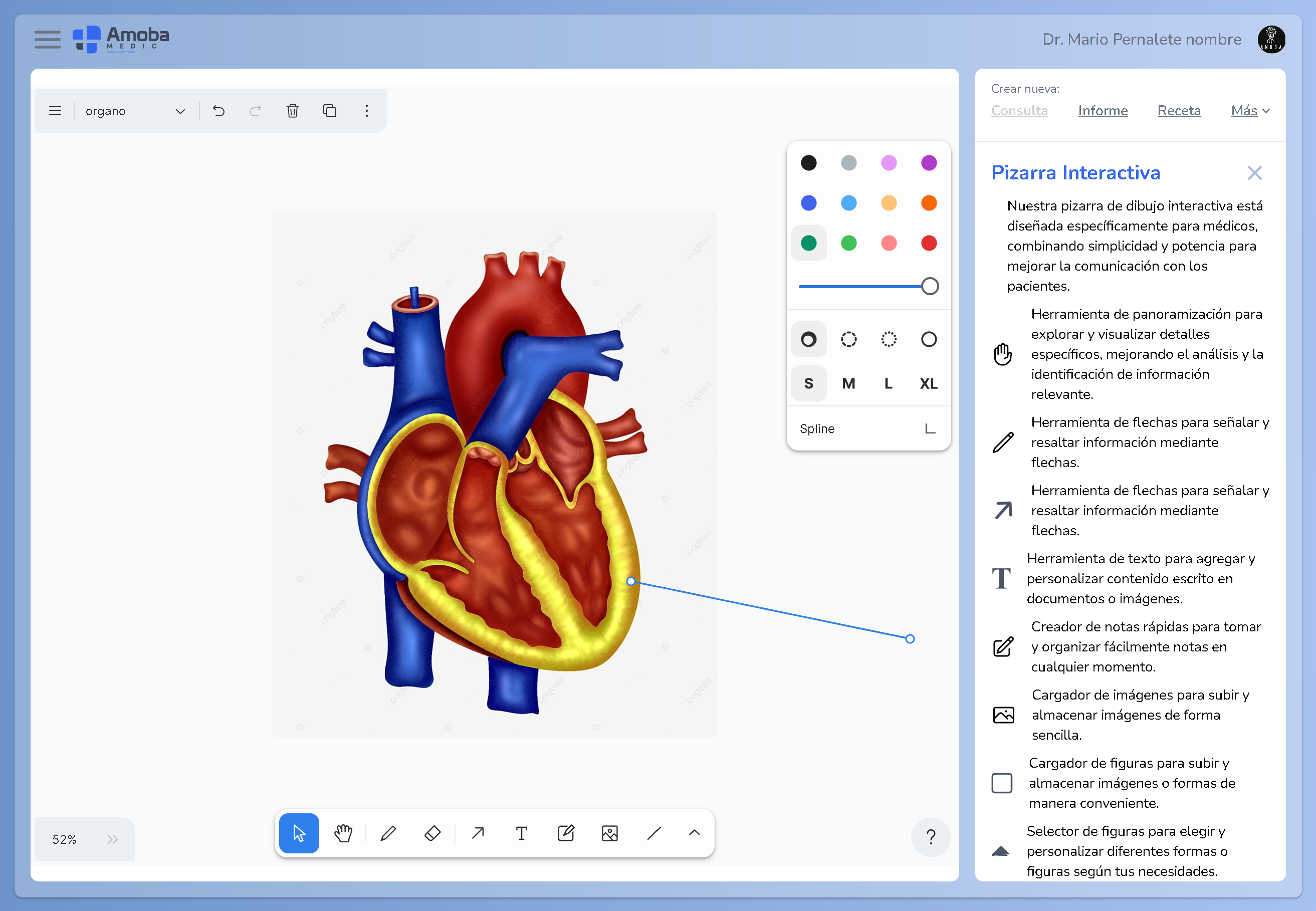1316x911 pixels.
Task: Open the quick note creator tool
Action: coord(566,833)
